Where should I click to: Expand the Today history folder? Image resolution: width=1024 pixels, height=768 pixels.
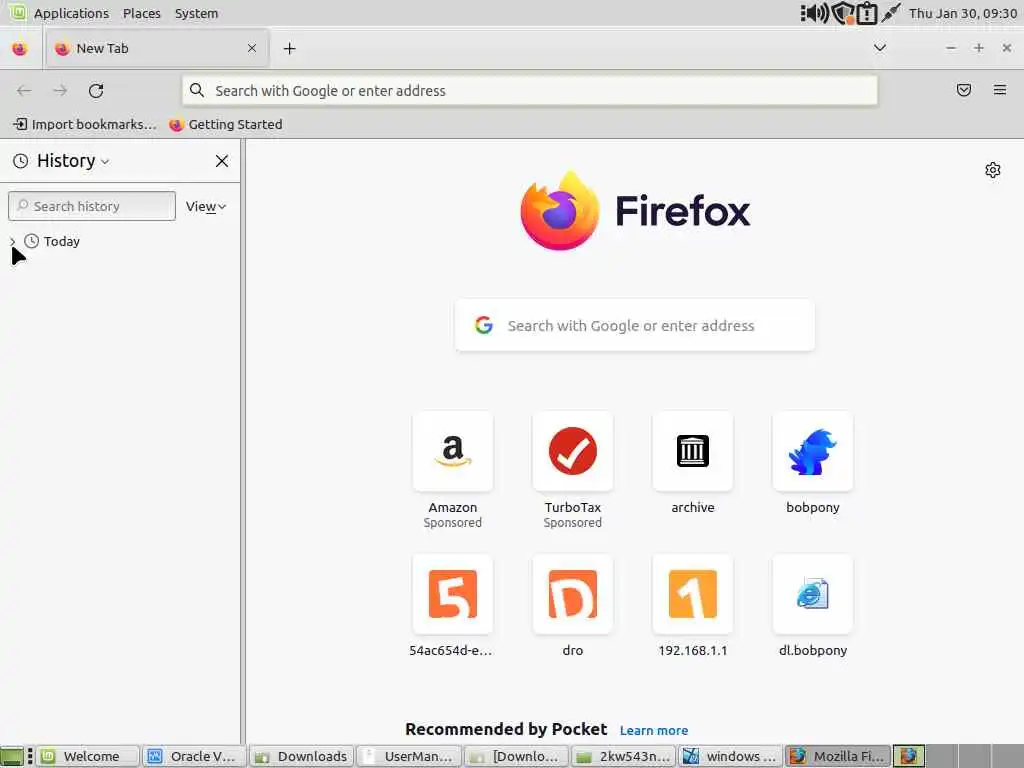pos(12,242)
